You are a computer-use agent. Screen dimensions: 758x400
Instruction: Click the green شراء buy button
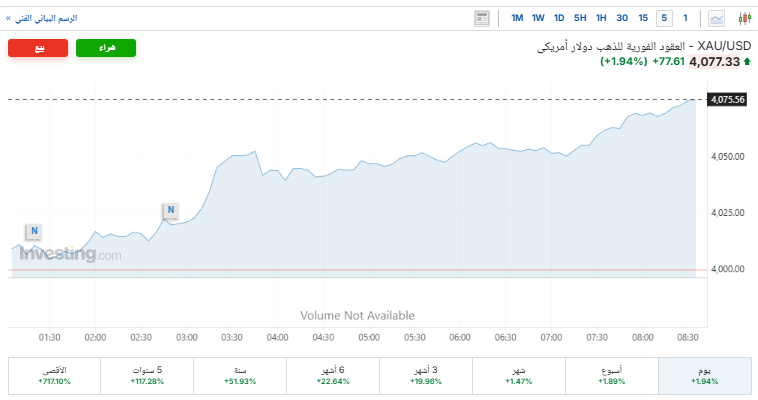(106, 48)
